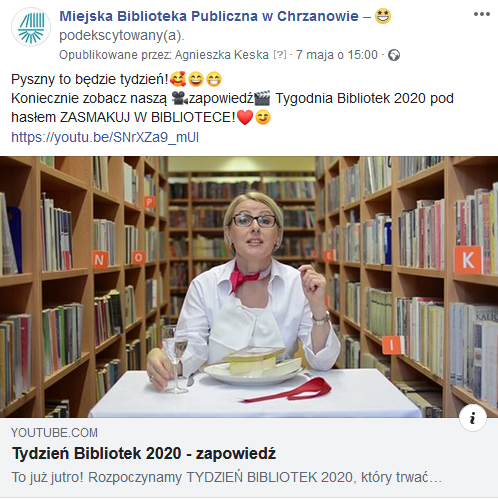Click the clapperboard emoji after zapowiedź
This screenshot has height=499, width=498.
tap(262, 98)
